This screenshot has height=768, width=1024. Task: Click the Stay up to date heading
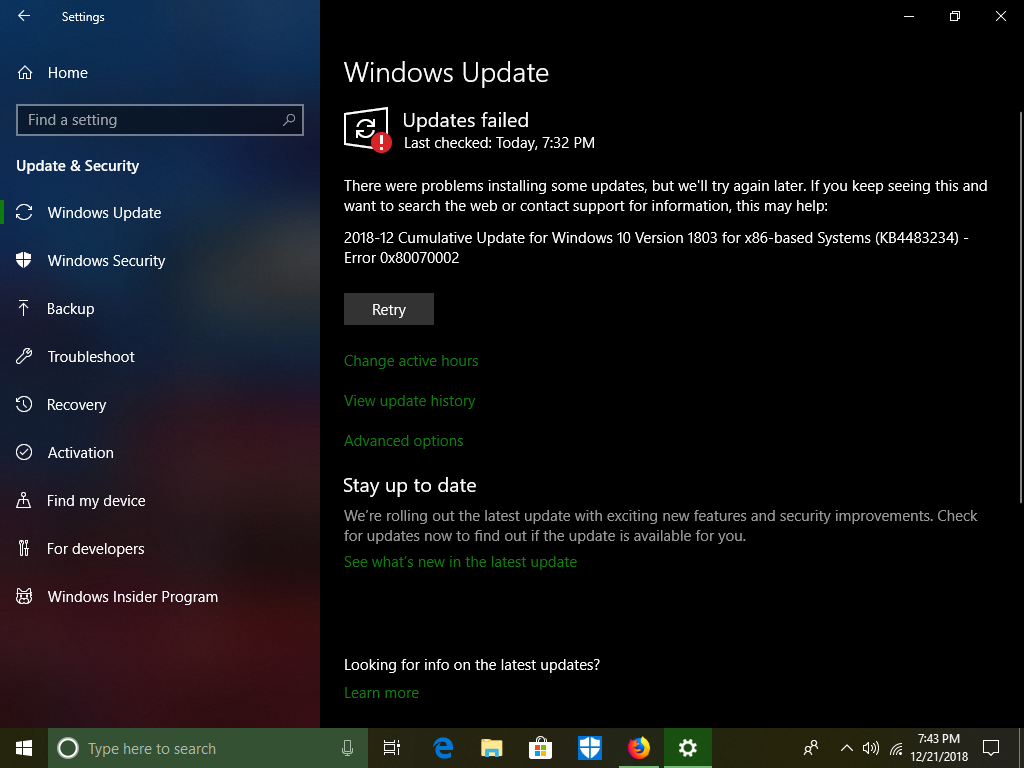click(409, 486)
